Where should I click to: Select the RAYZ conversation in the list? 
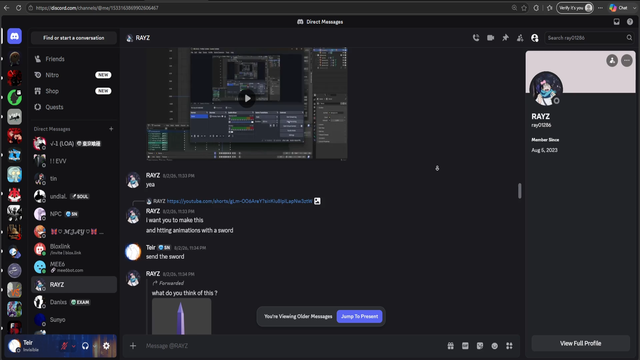[x=74, y=284]
